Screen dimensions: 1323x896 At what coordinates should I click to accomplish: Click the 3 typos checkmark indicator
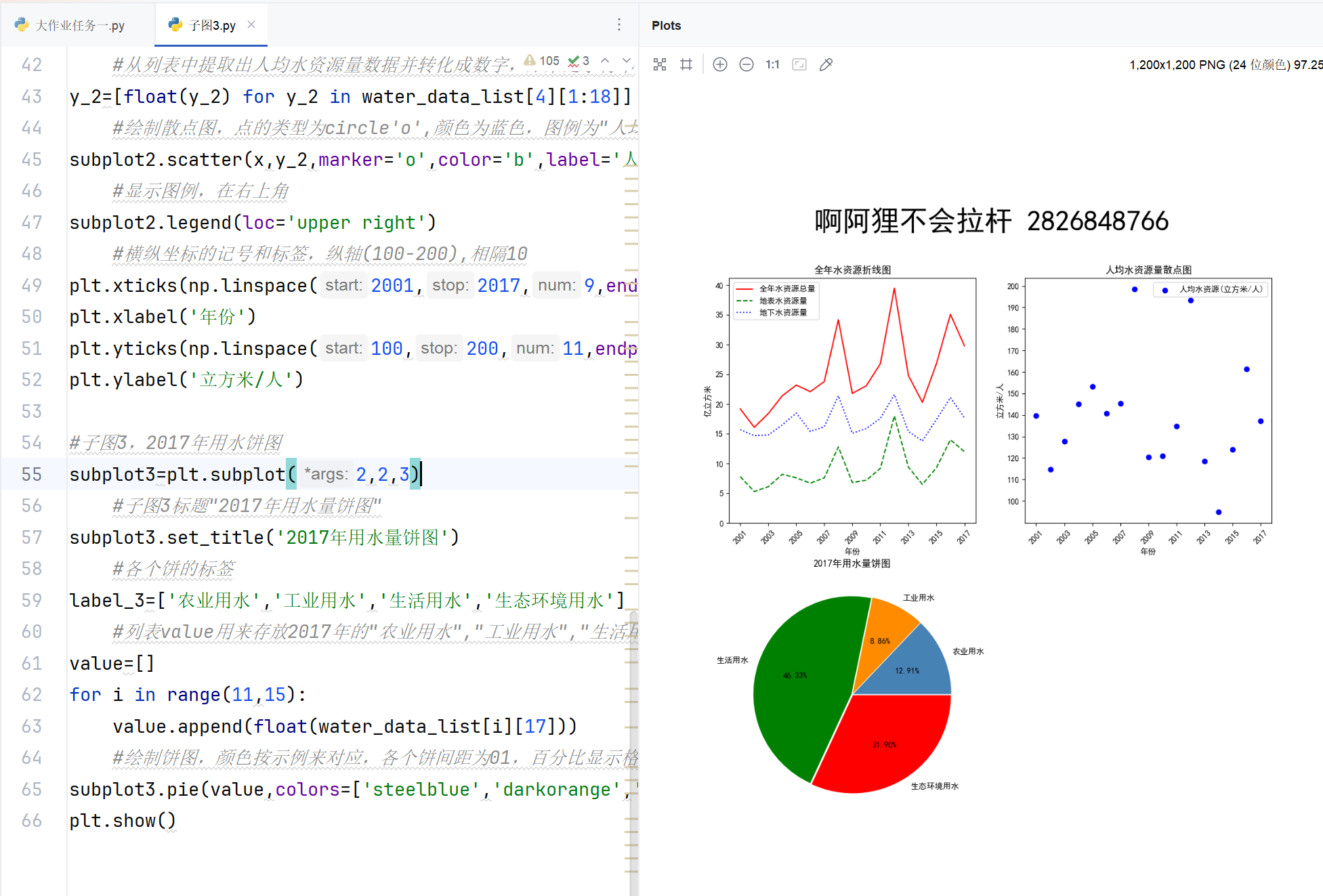579,61
